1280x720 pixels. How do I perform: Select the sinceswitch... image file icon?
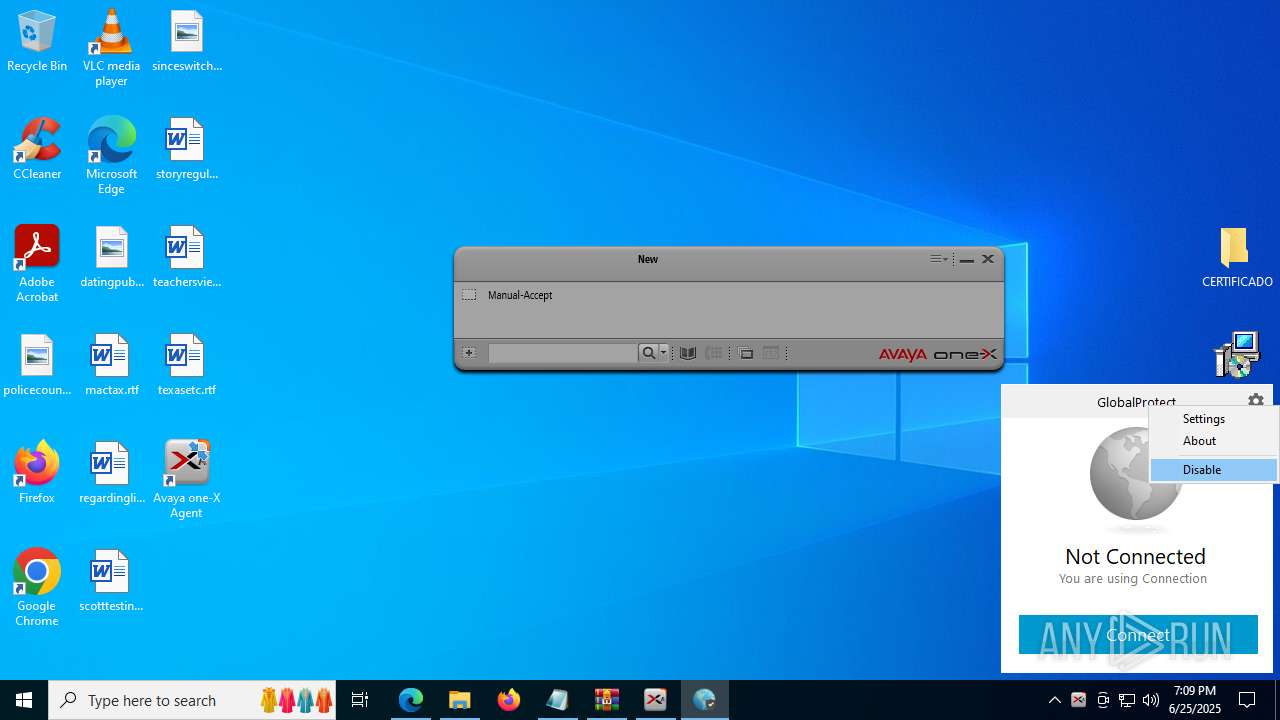[186, 42]
